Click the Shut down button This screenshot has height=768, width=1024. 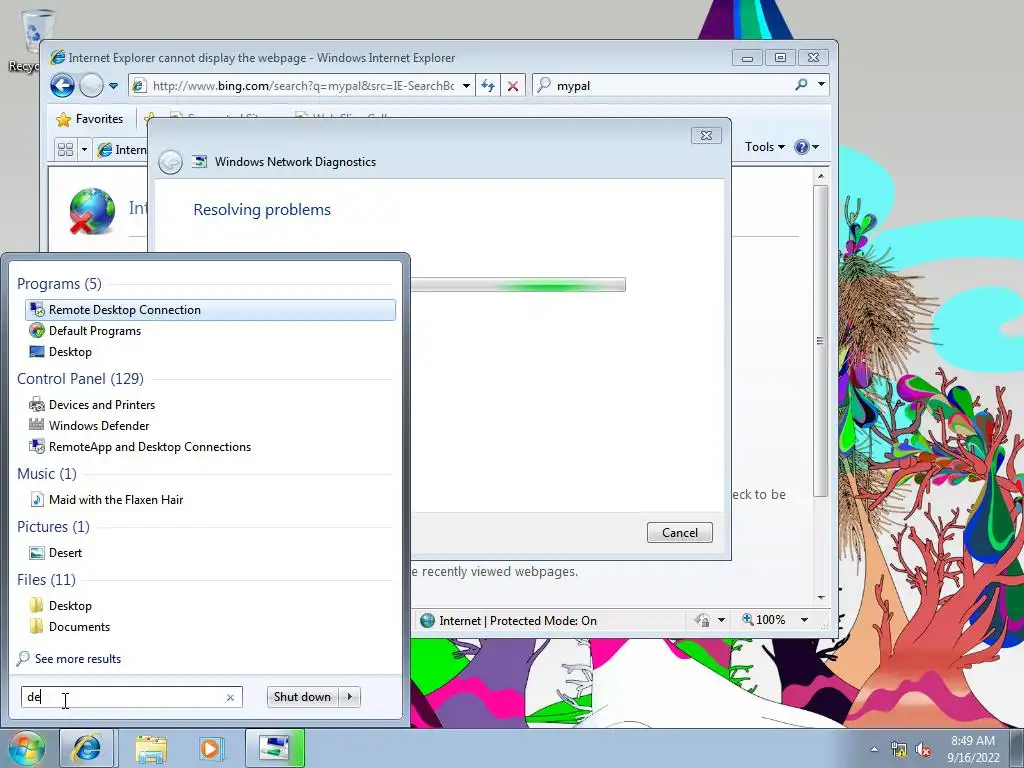click(302, 697)
